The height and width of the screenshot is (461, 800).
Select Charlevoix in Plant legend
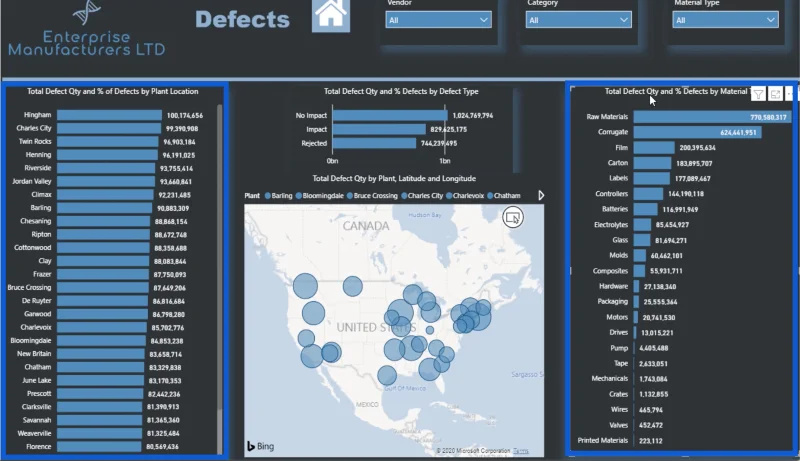tap(465, 196)
